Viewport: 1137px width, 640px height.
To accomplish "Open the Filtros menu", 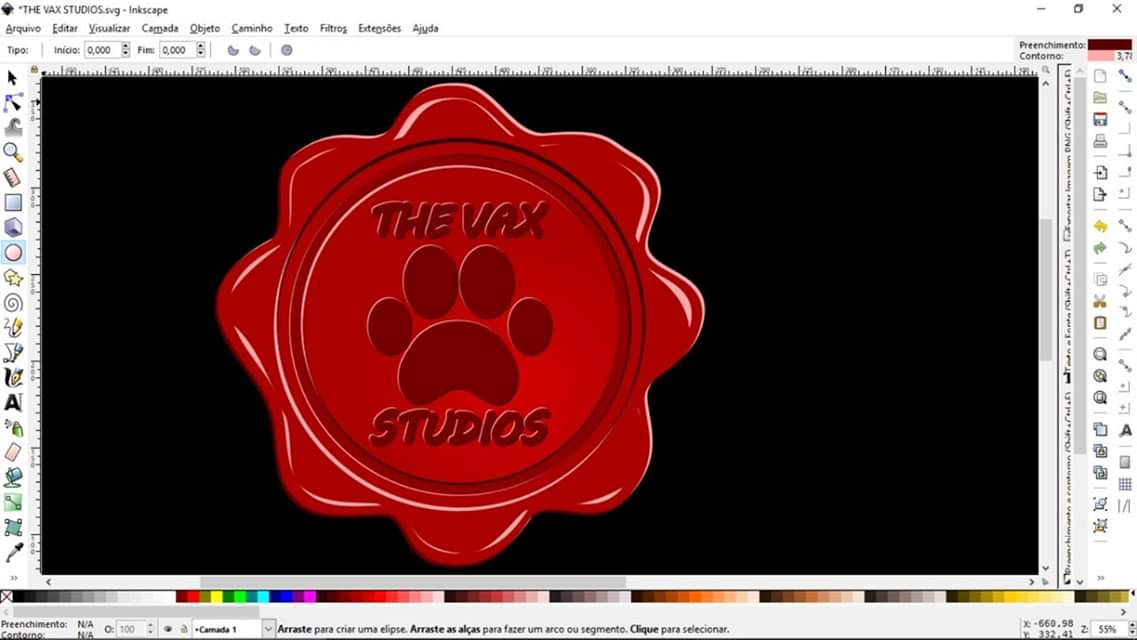I will pos(333,28).
